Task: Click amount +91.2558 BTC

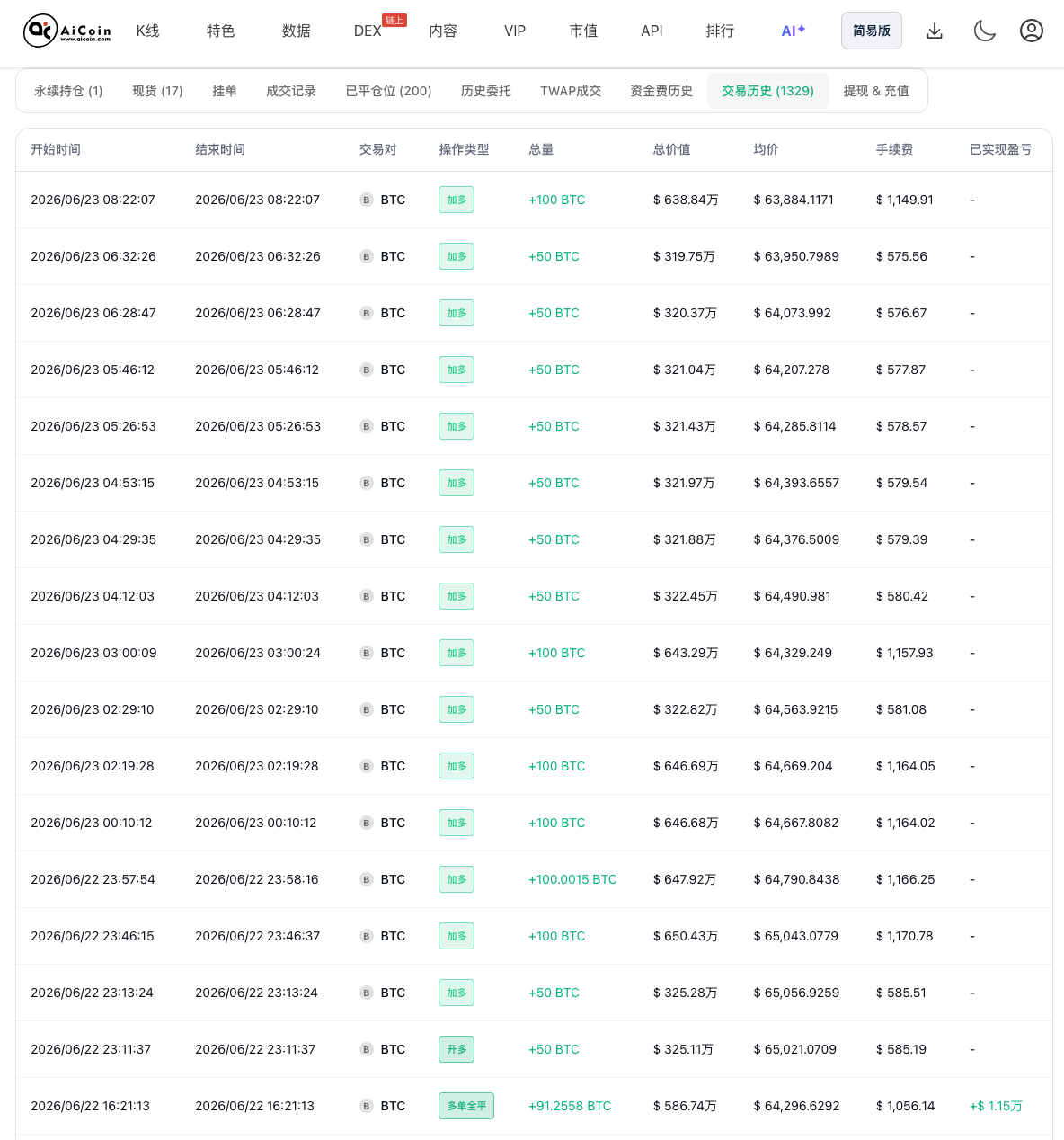Action: 570,1106
